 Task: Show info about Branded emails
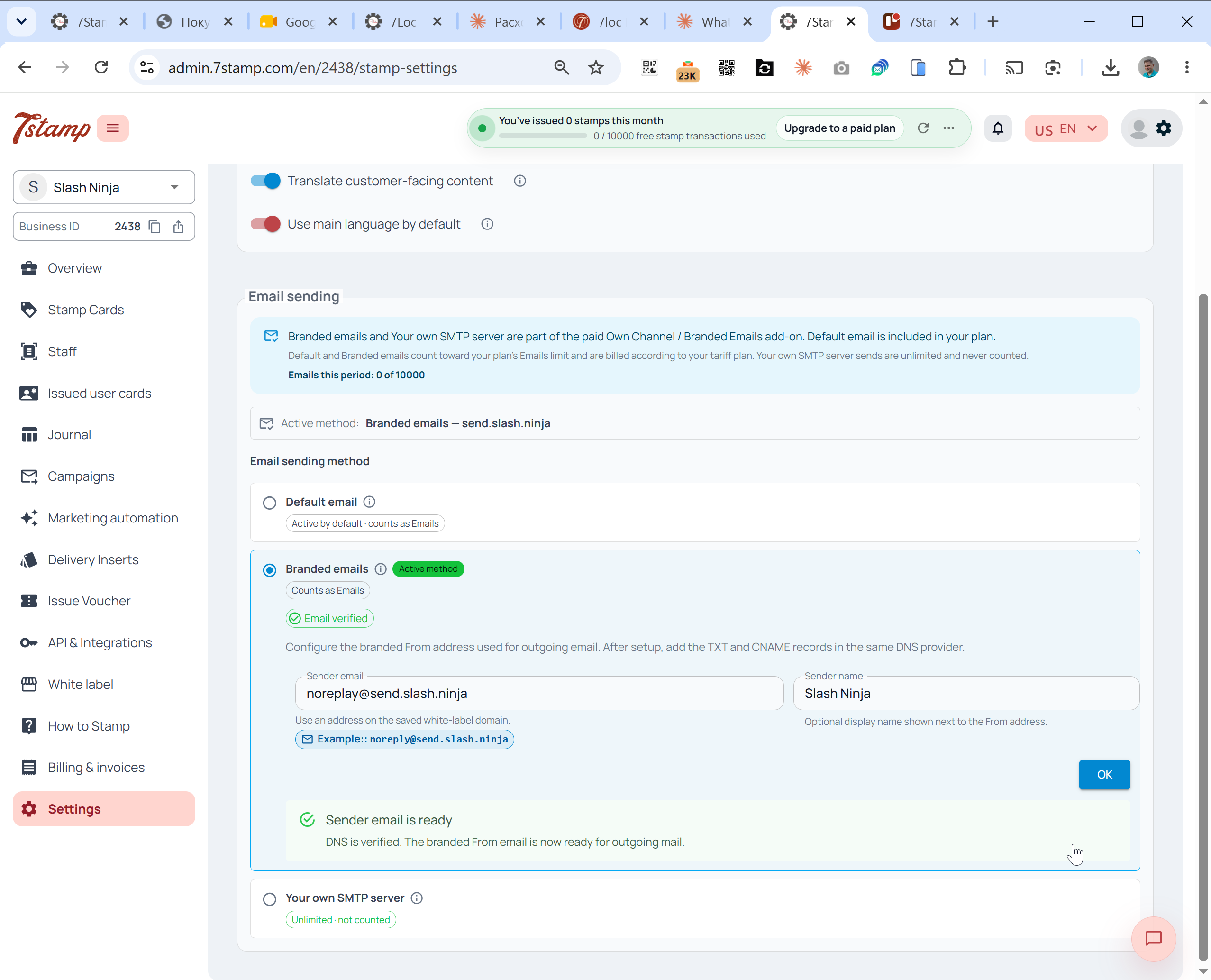[381, 569]
